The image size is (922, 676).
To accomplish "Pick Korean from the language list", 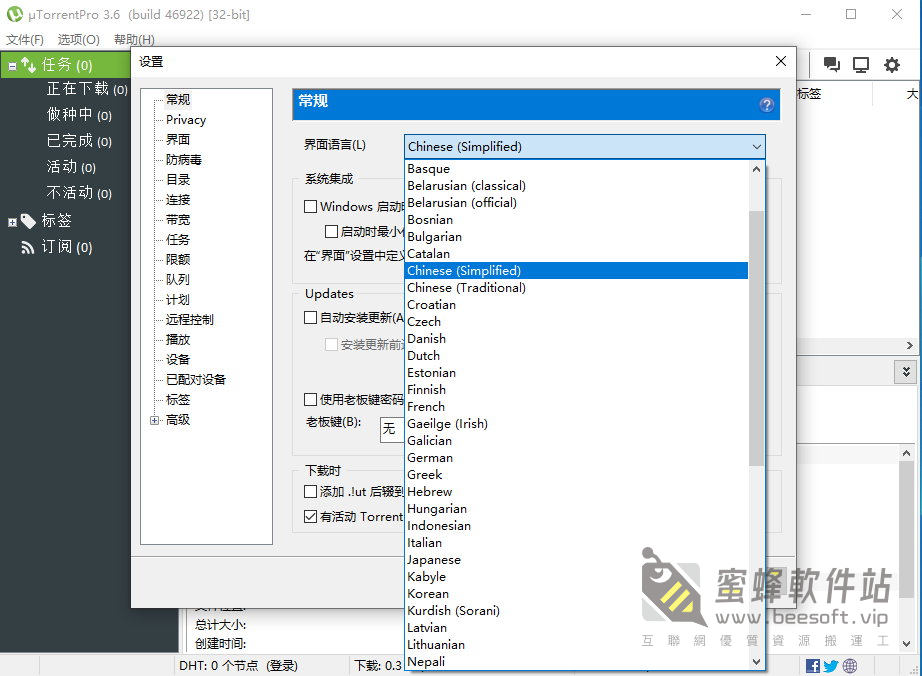I will 577,594.
